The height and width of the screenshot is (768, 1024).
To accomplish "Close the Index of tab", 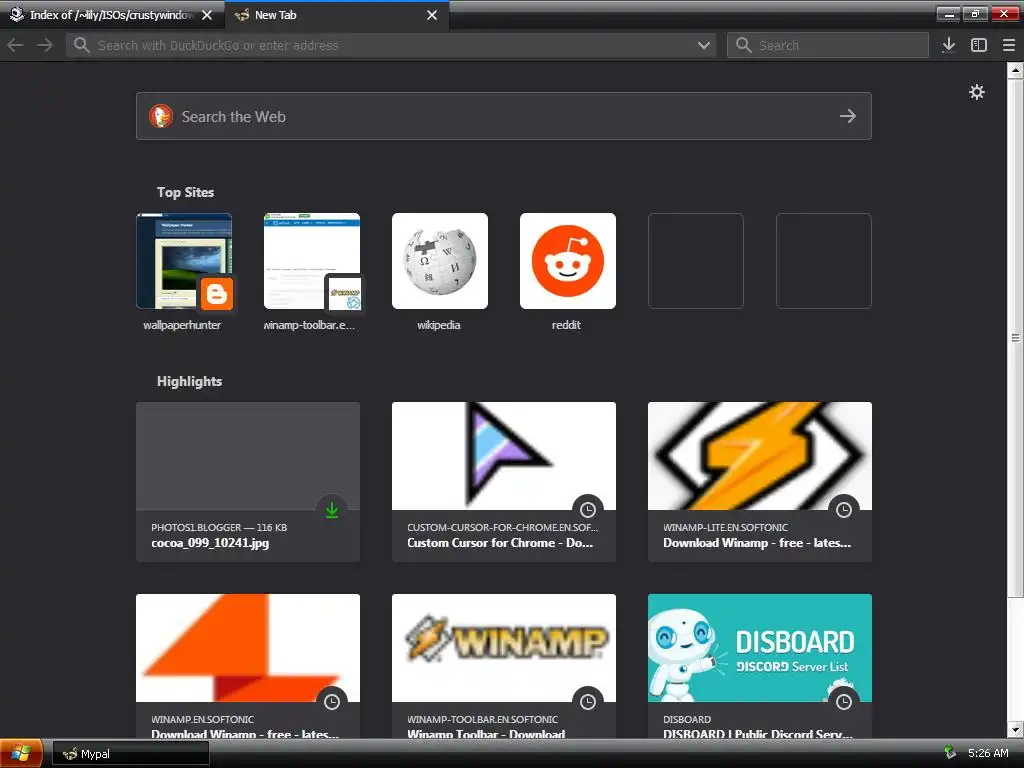I will 207,15.
